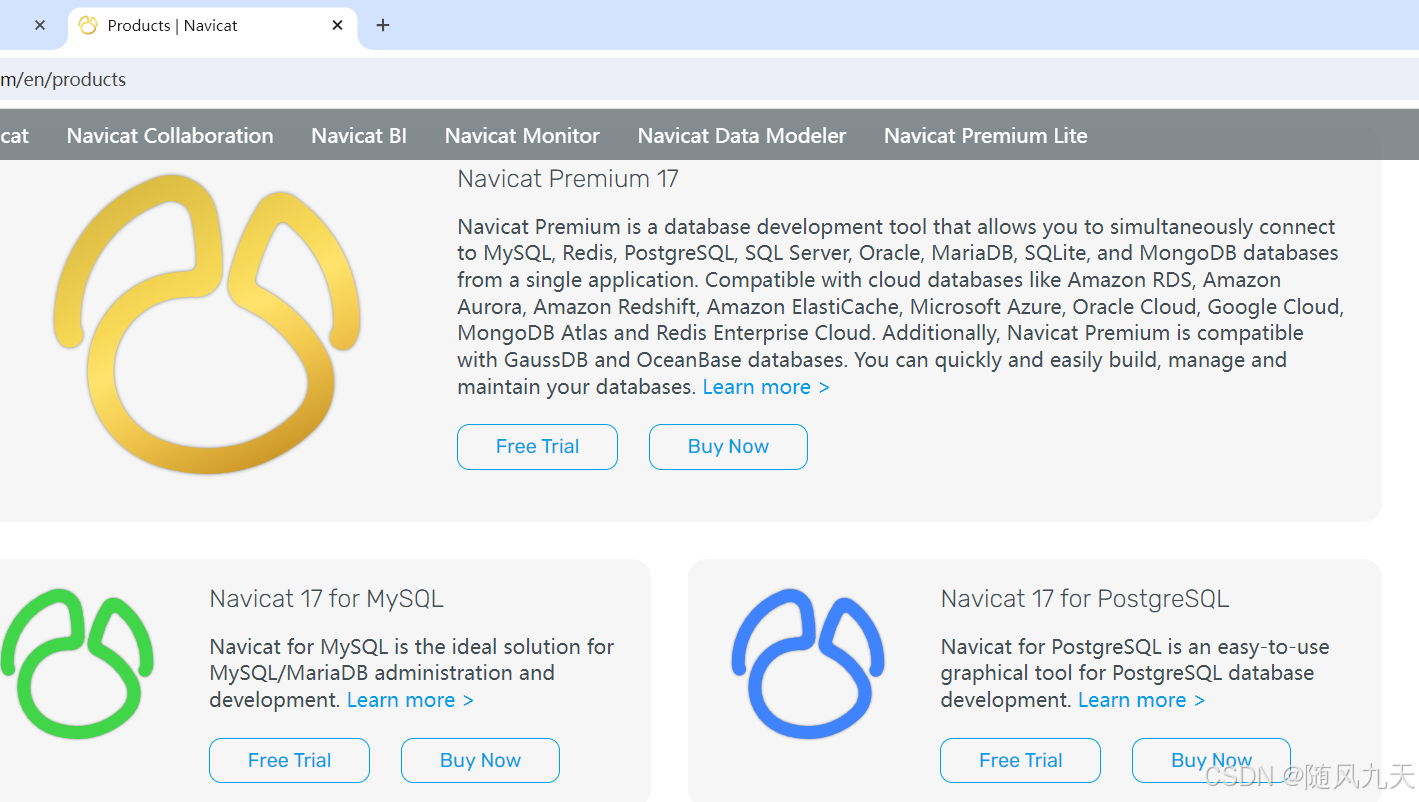Close the leftmost partially visible tab
Screen dimensions: 1419x802
point(40,25)
